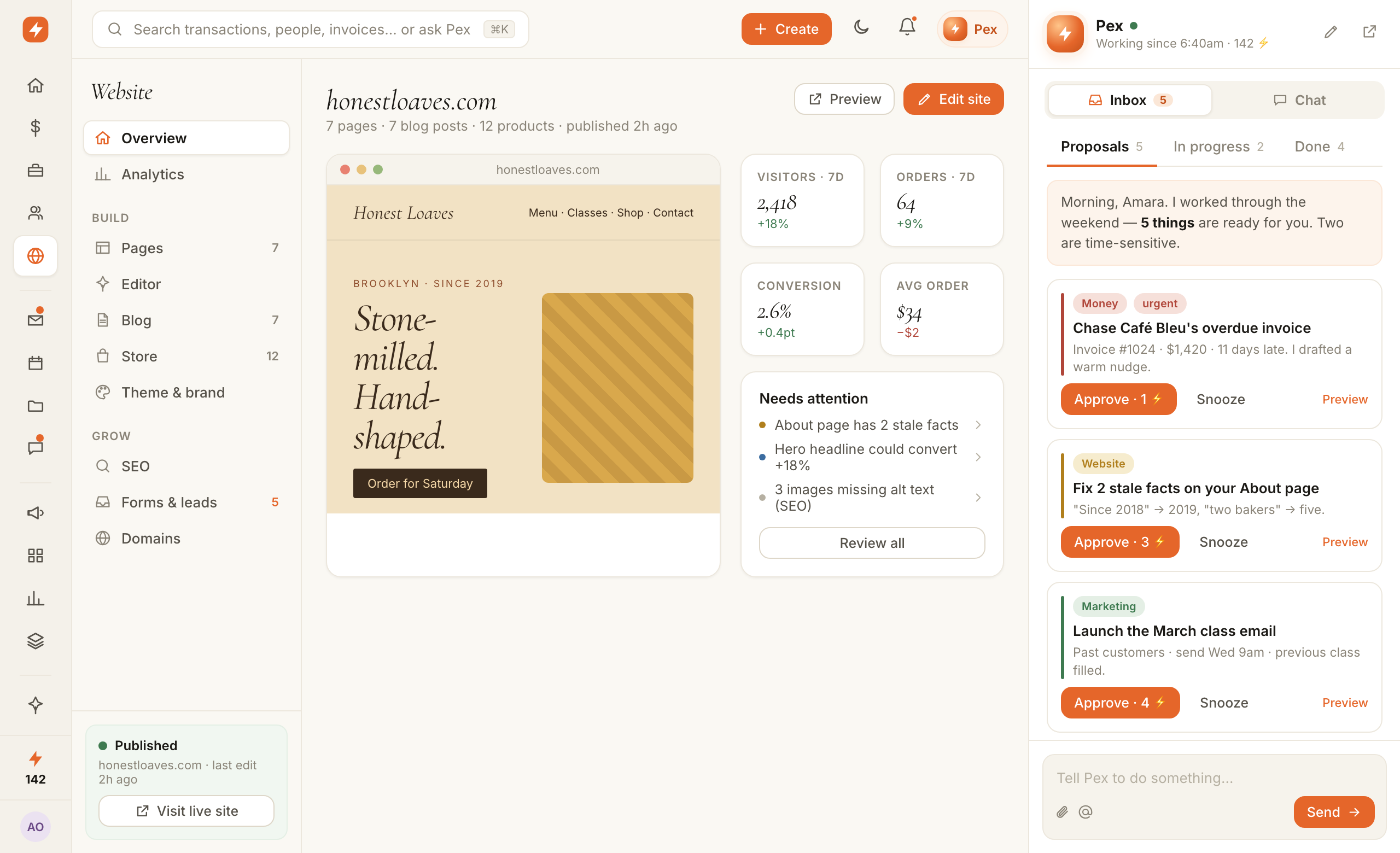
Task: Open the sparkle icon in left rail
Action: click(x=35, y=705)
